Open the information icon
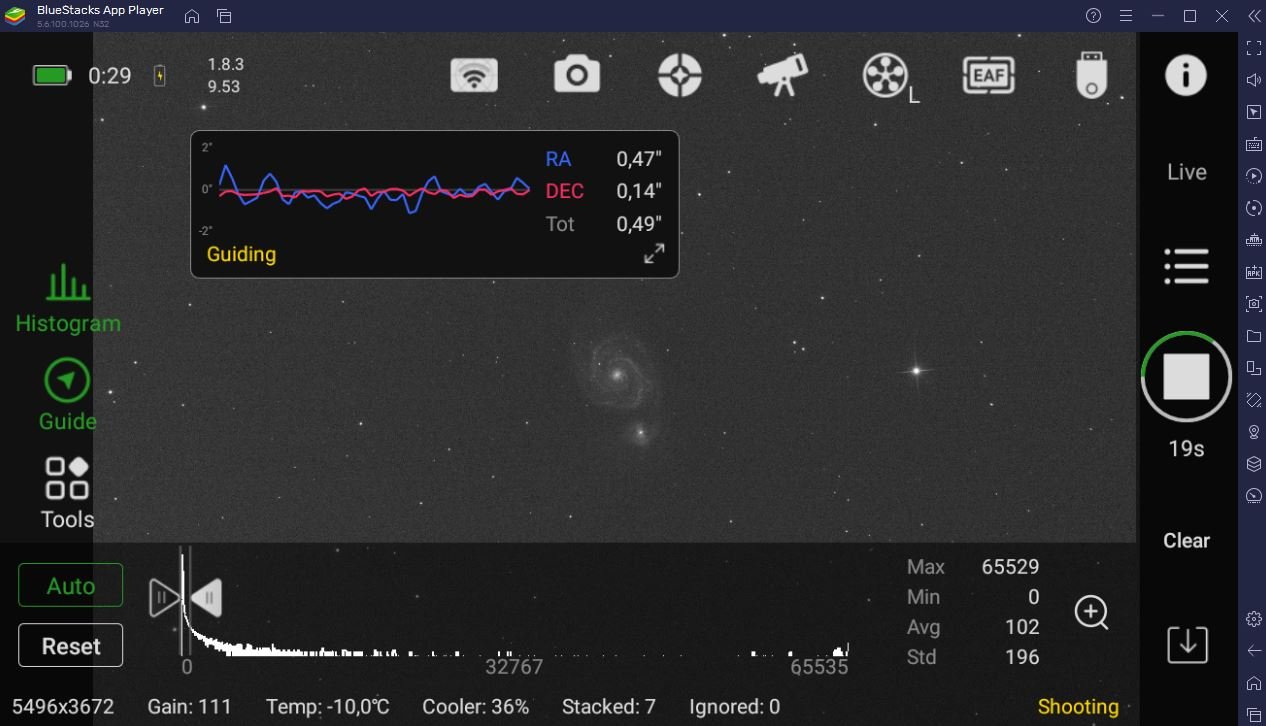Image resolution: width=1266 pixels, height=726 pixels. click(1186, 75)
